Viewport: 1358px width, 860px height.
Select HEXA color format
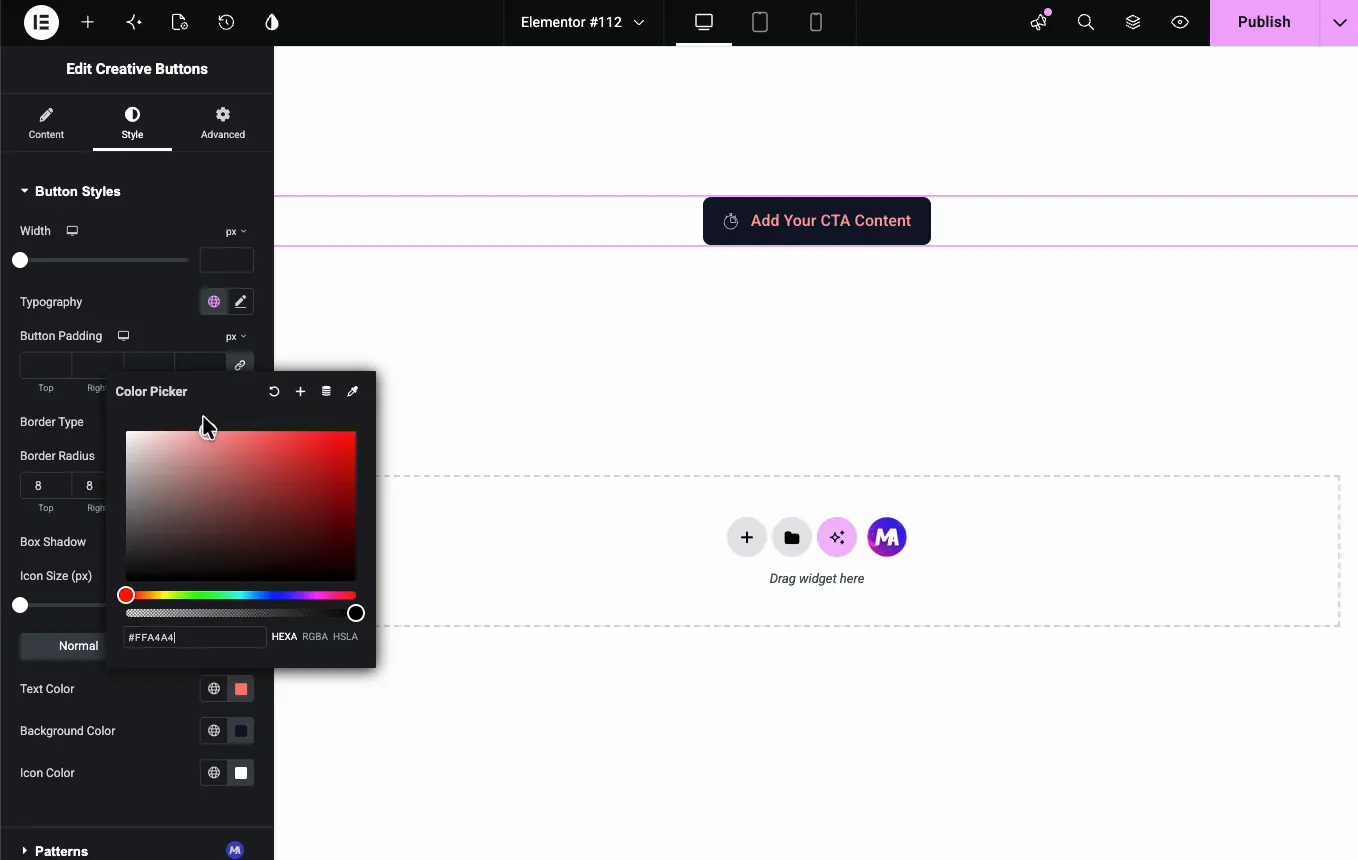click(284, 636)
